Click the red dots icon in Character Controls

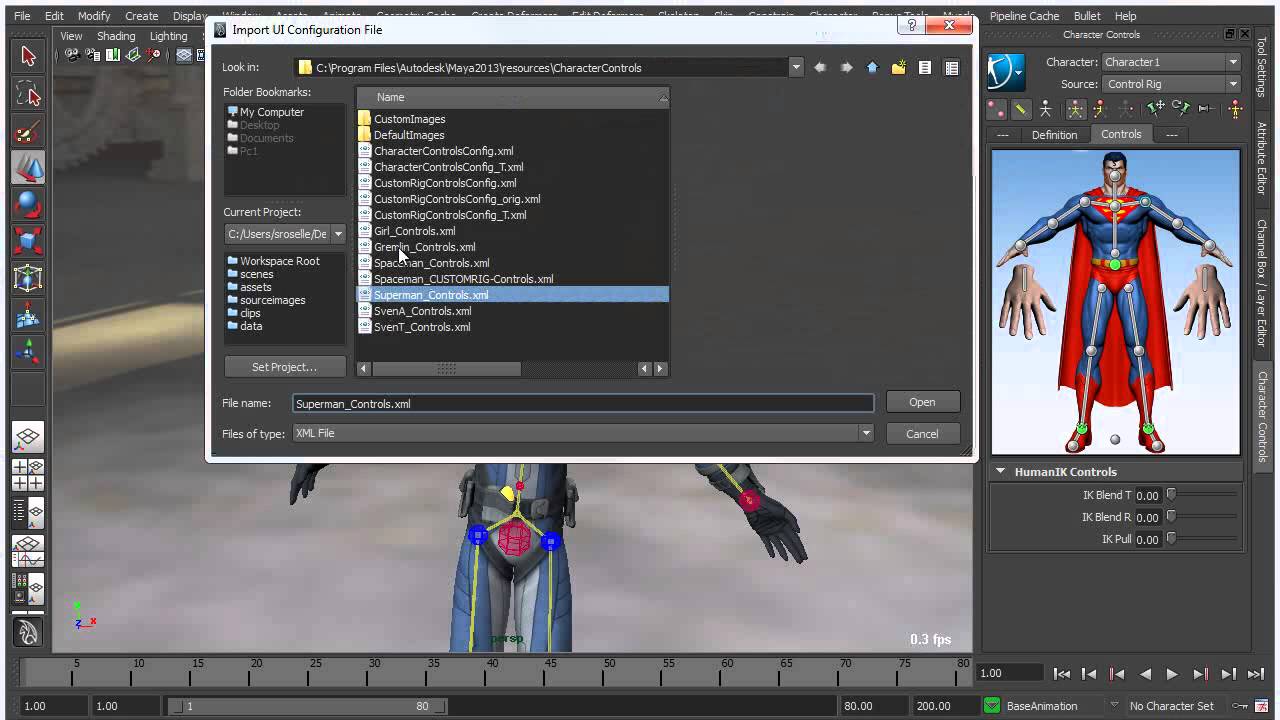click(996, 108)
